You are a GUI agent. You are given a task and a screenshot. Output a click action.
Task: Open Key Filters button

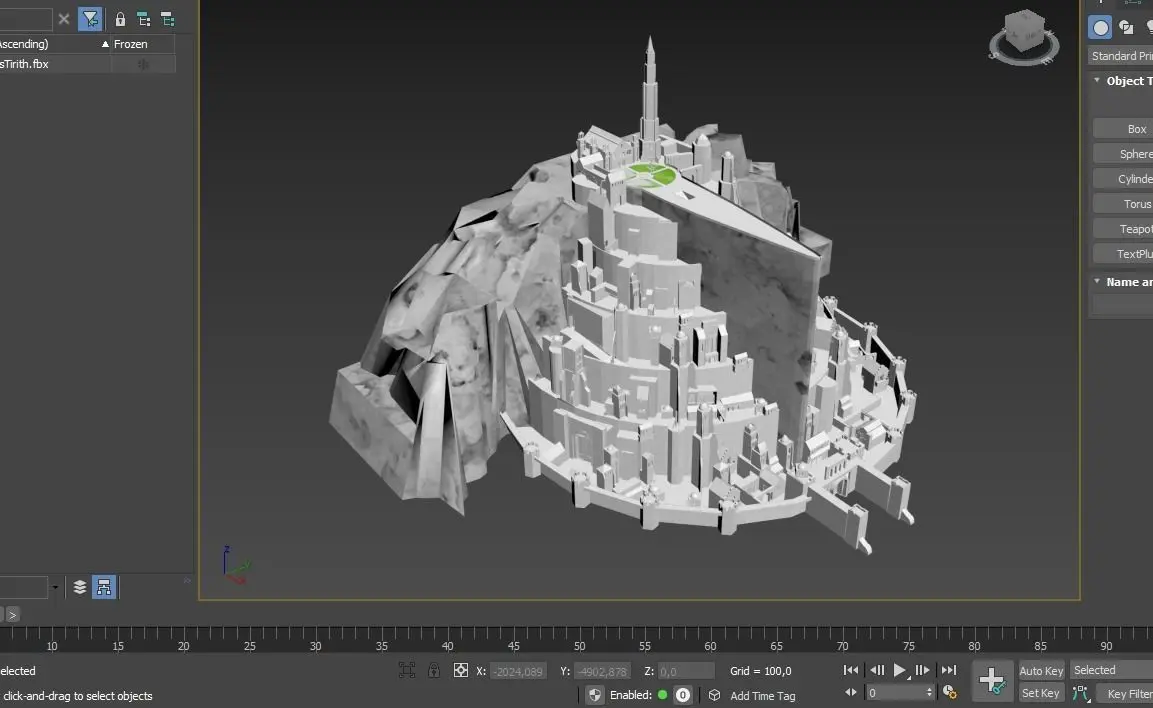(1124, 693)
